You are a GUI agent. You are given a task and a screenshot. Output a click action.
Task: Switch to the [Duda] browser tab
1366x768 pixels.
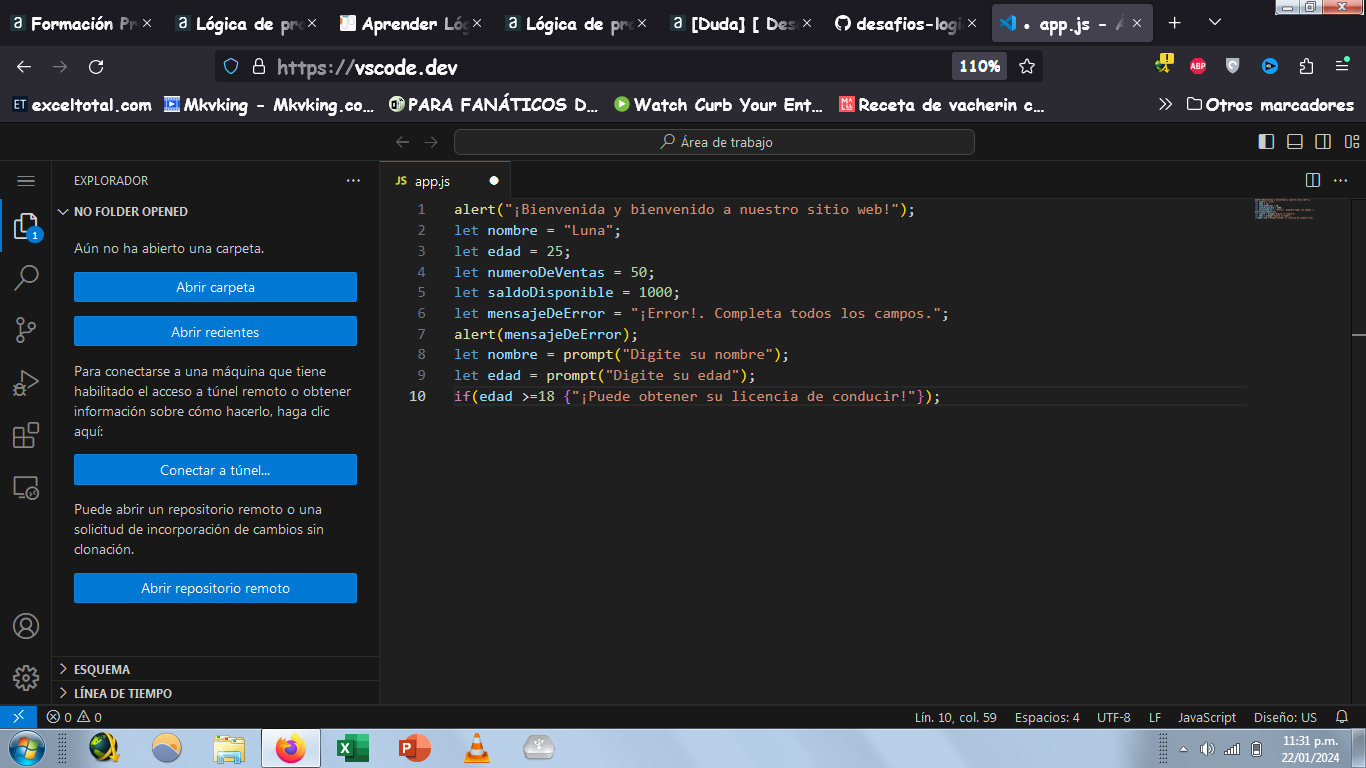pyautogui.click(x=741, y=23)
